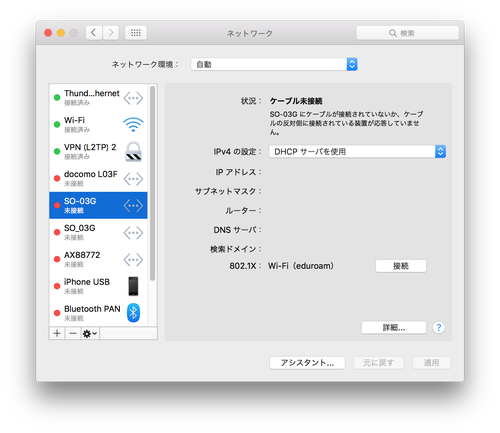Click the Bluetooth PAN icon

[133, 313]
